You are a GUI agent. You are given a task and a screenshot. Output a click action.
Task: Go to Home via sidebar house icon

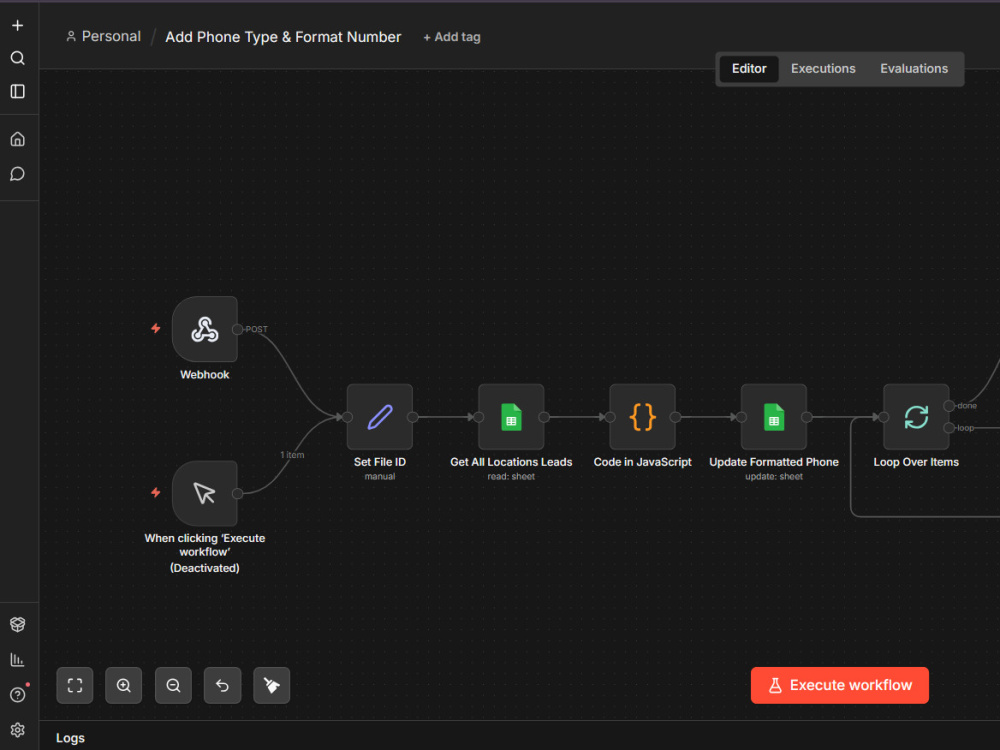click(x=18, y=139)
